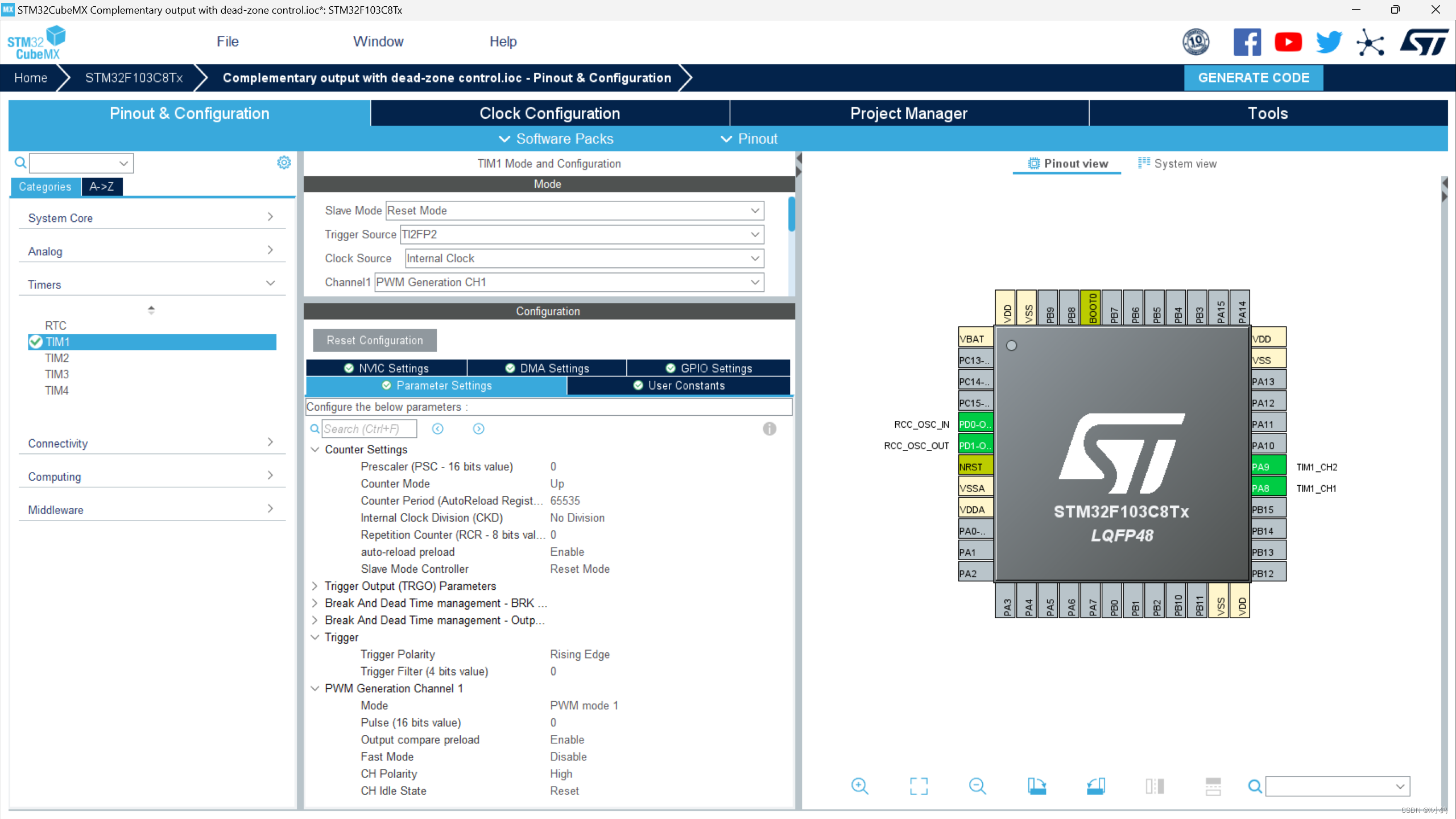The image size is (1456, 819).
Task: Click the Prescaler value 0
Action: point(553,466)
